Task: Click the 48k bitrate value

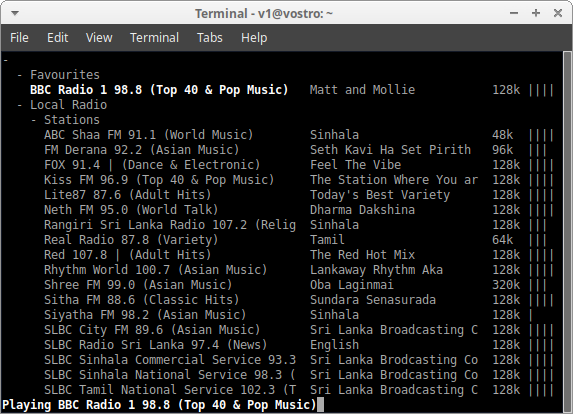Action: [x=502, y=135]
